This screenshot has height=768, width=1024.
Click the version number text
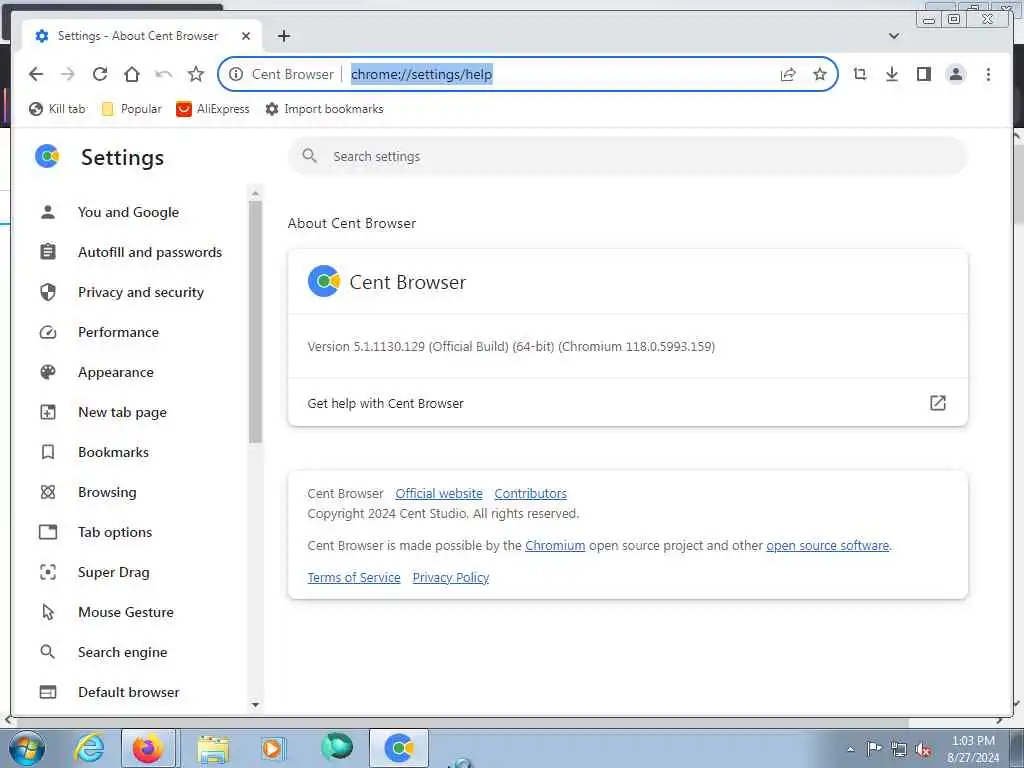coord(511,347)
